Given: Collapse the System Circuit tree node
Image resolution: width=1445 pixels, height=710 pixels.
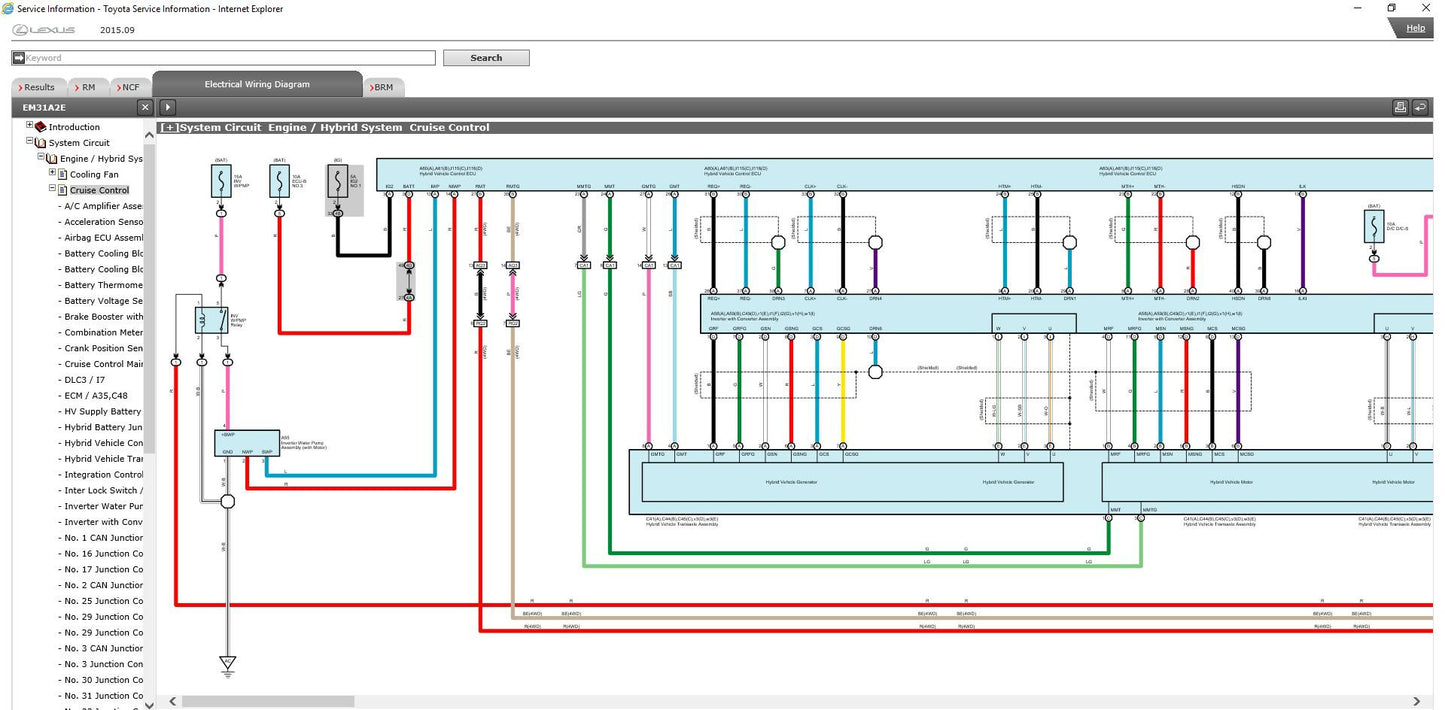Looking at the screenshot, I should [x=30, y=142].
